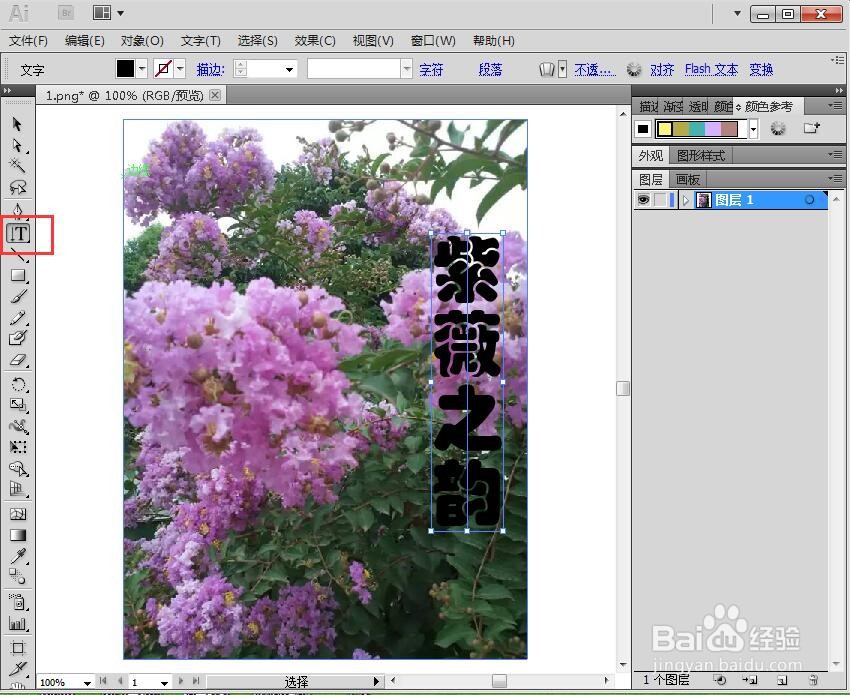Click the 对齐 link in the control bar
This screenshot has height=695, width=850.
point(662,69)
